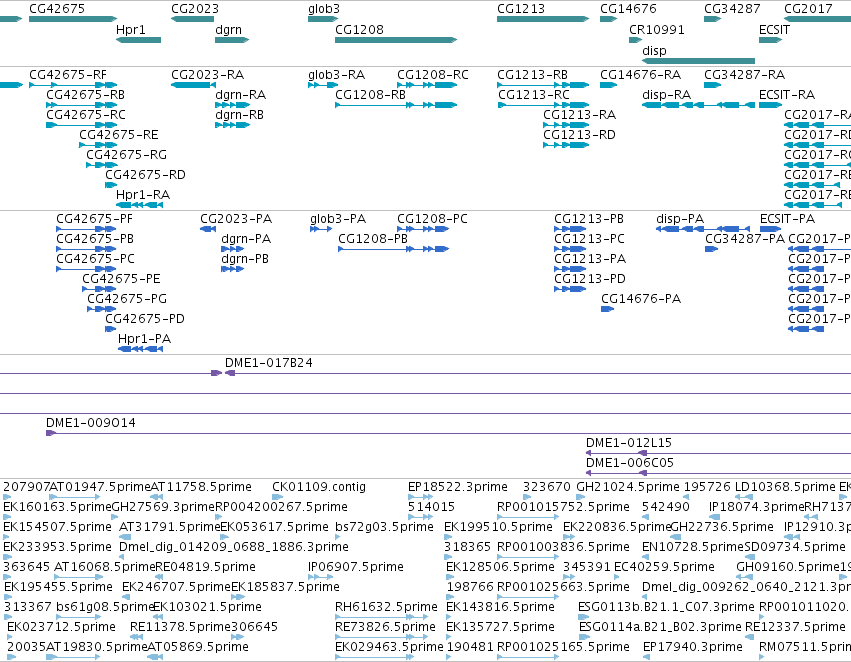This screenshot has height=662, width=851.
Task: Select the CG34287 gene label
Action: point(732,9)
